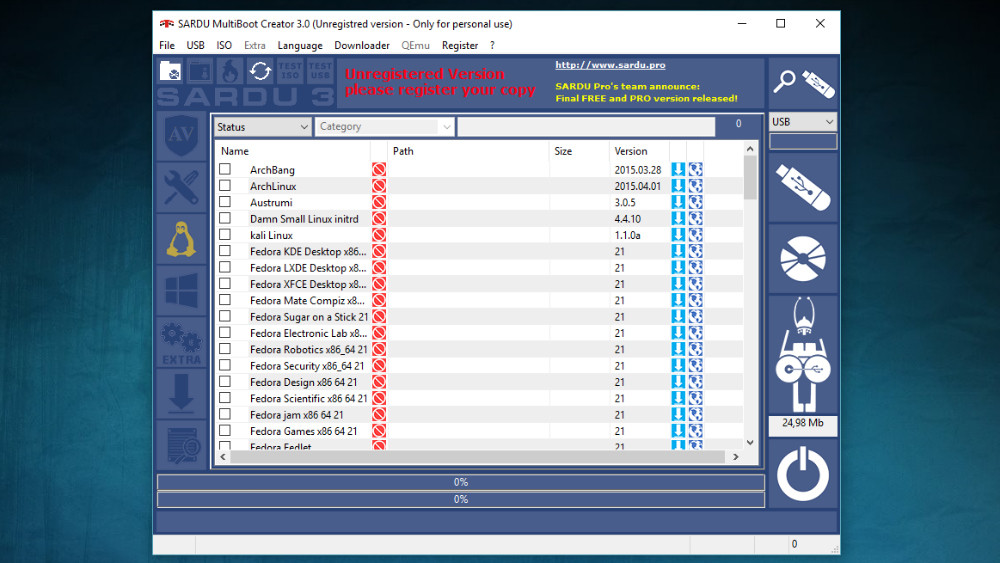Click red status icon for Fedora Security
This screenshot has width=1000, height=563.
click(x=379, y=366)
